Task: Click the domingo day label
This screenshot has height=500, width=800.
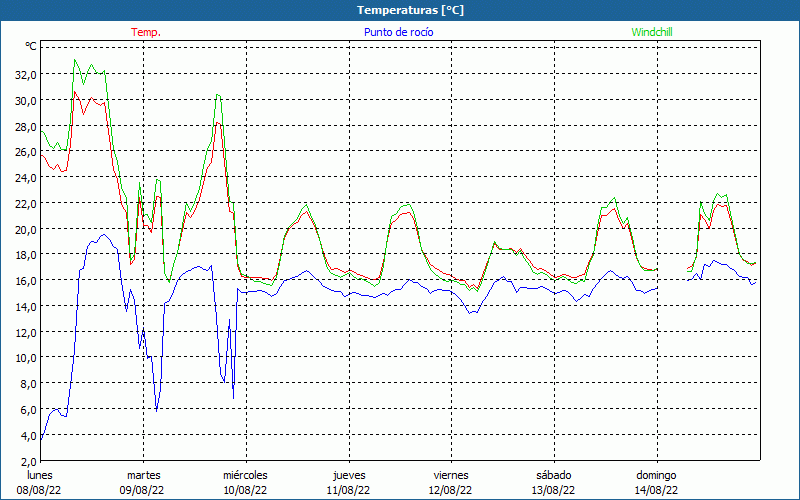Action: click(656, 475)
